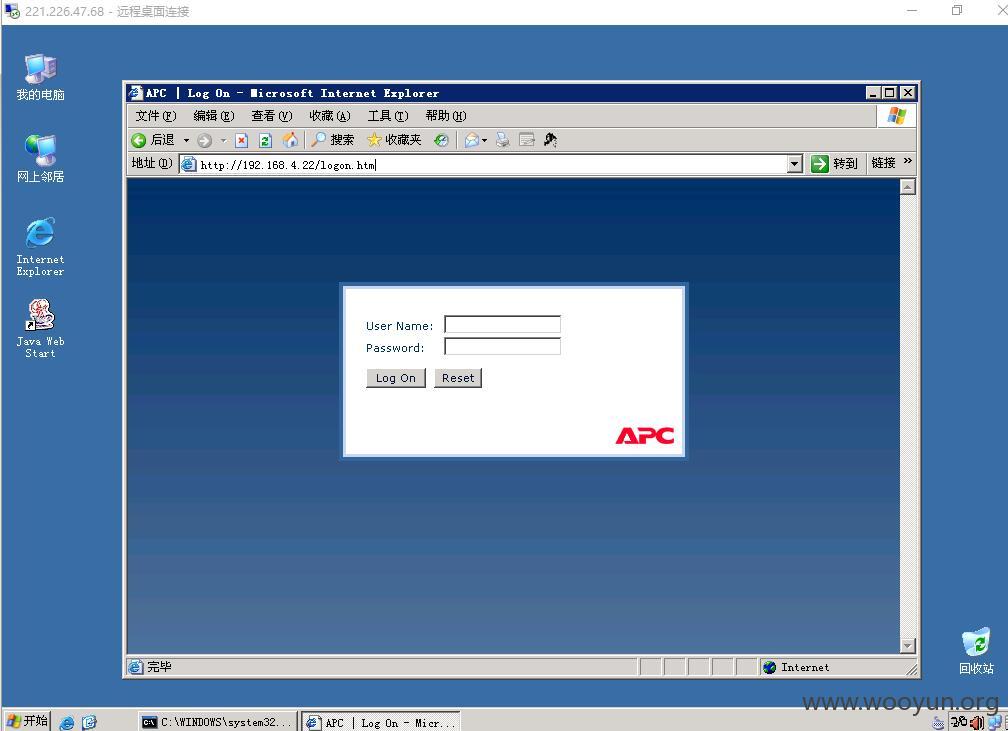Click the IE quick launch taskbar icon
The image size is (1008, 731).
[x=67, y=723]
